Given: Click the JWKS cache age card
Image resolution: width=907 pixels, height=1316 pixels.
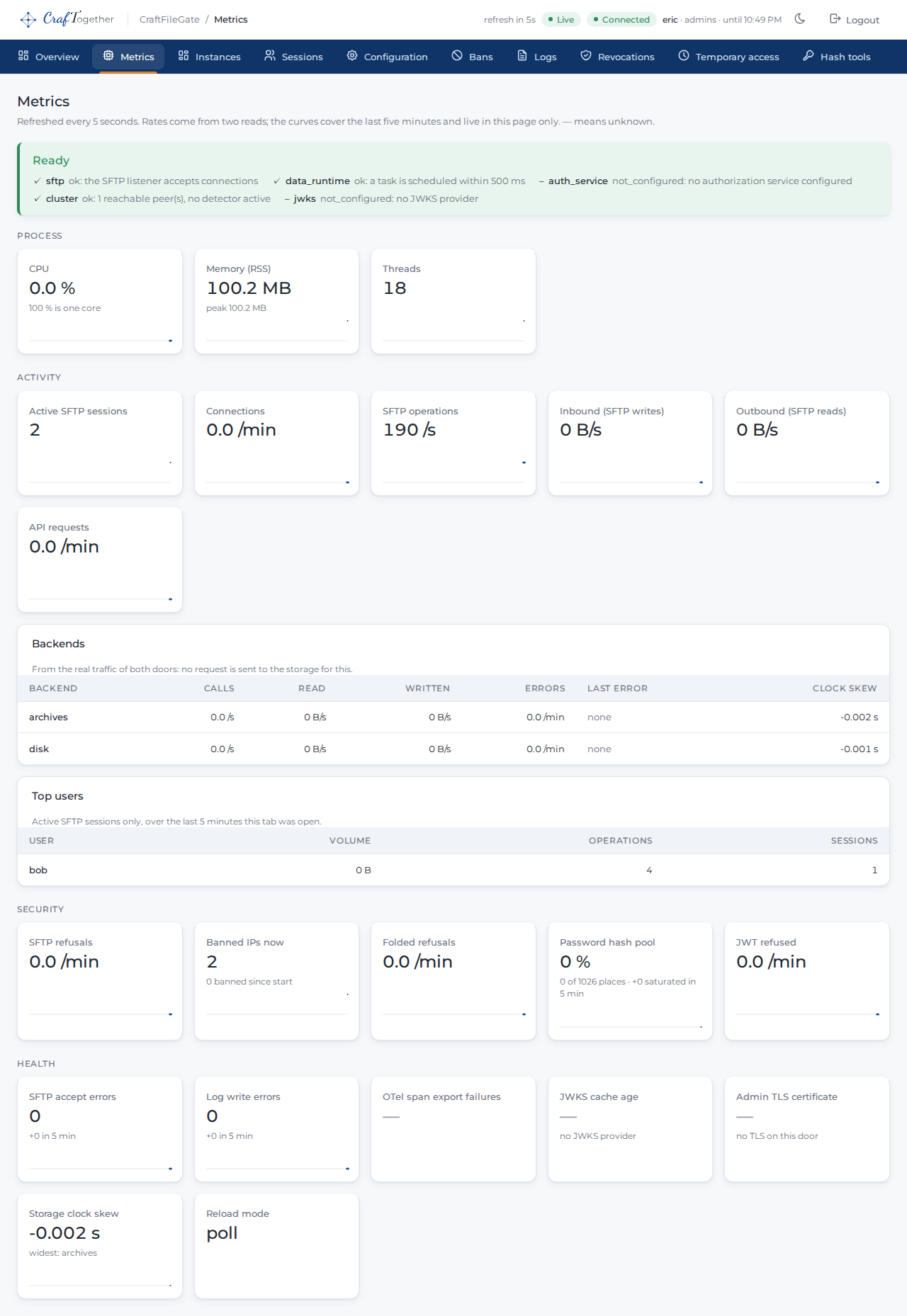Looking at the screenshot, I should pos(630,1129).
